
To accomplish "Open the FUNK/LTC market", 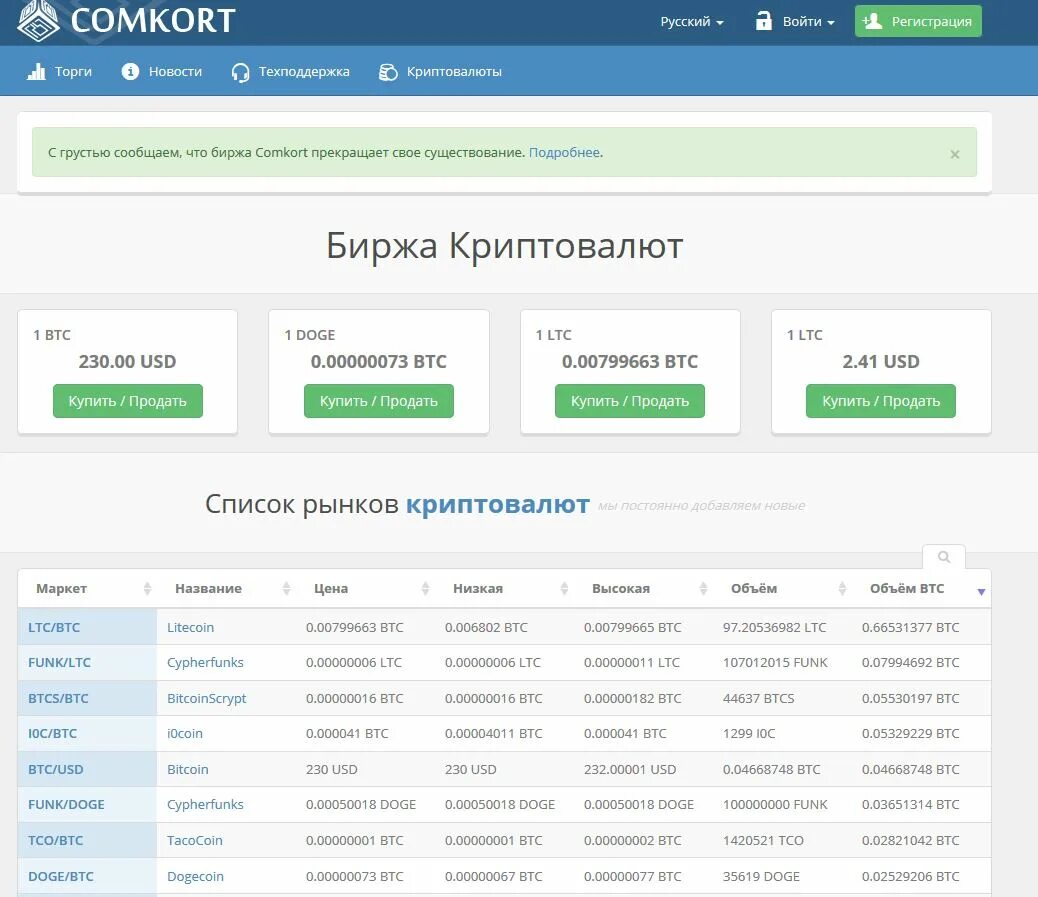I will click(x=60, y=663).
